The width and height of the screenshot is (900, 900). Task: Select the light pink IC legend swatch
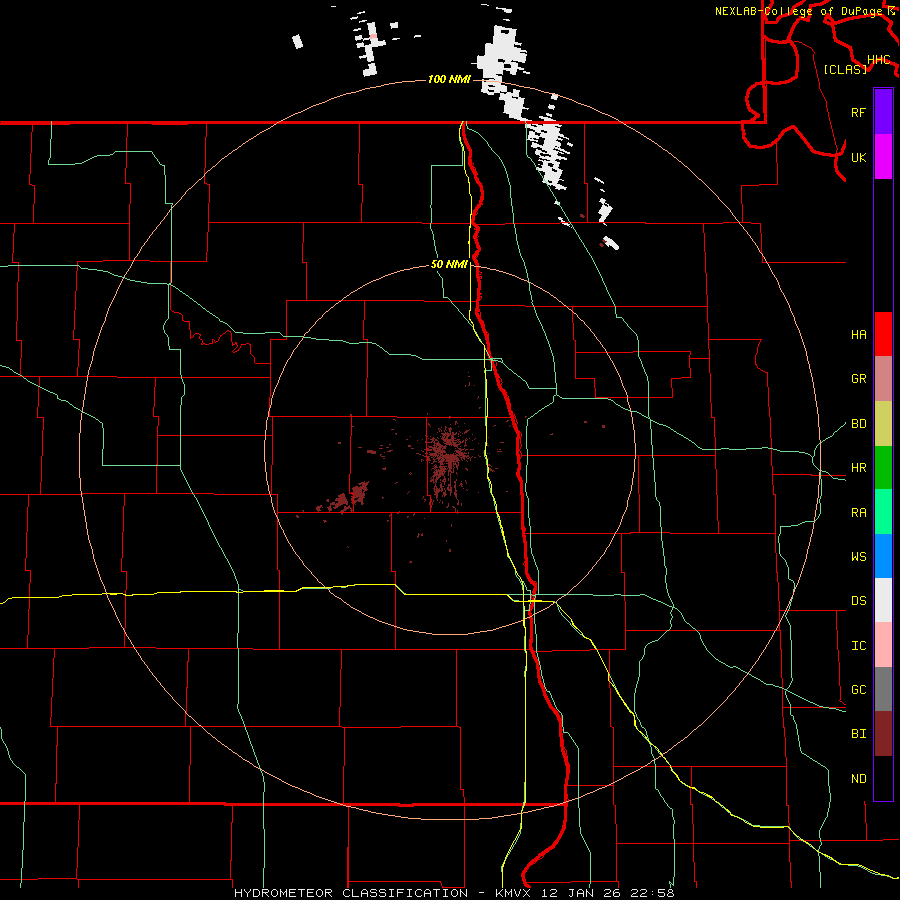coord(883,645)
